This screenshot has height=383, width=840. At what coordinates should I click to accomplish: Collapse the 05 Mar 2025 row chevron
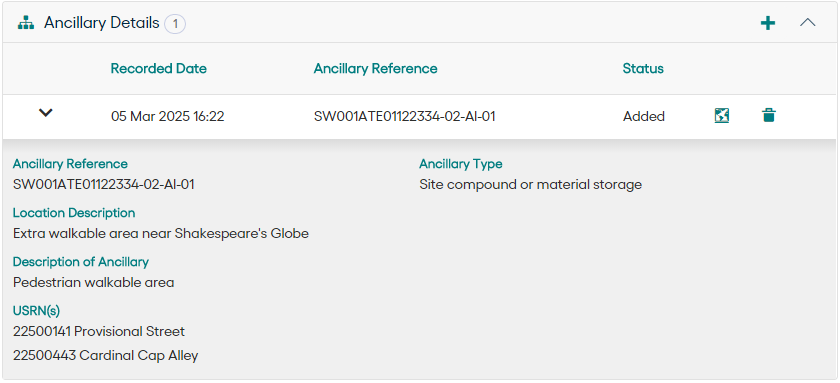pos(46,113)
